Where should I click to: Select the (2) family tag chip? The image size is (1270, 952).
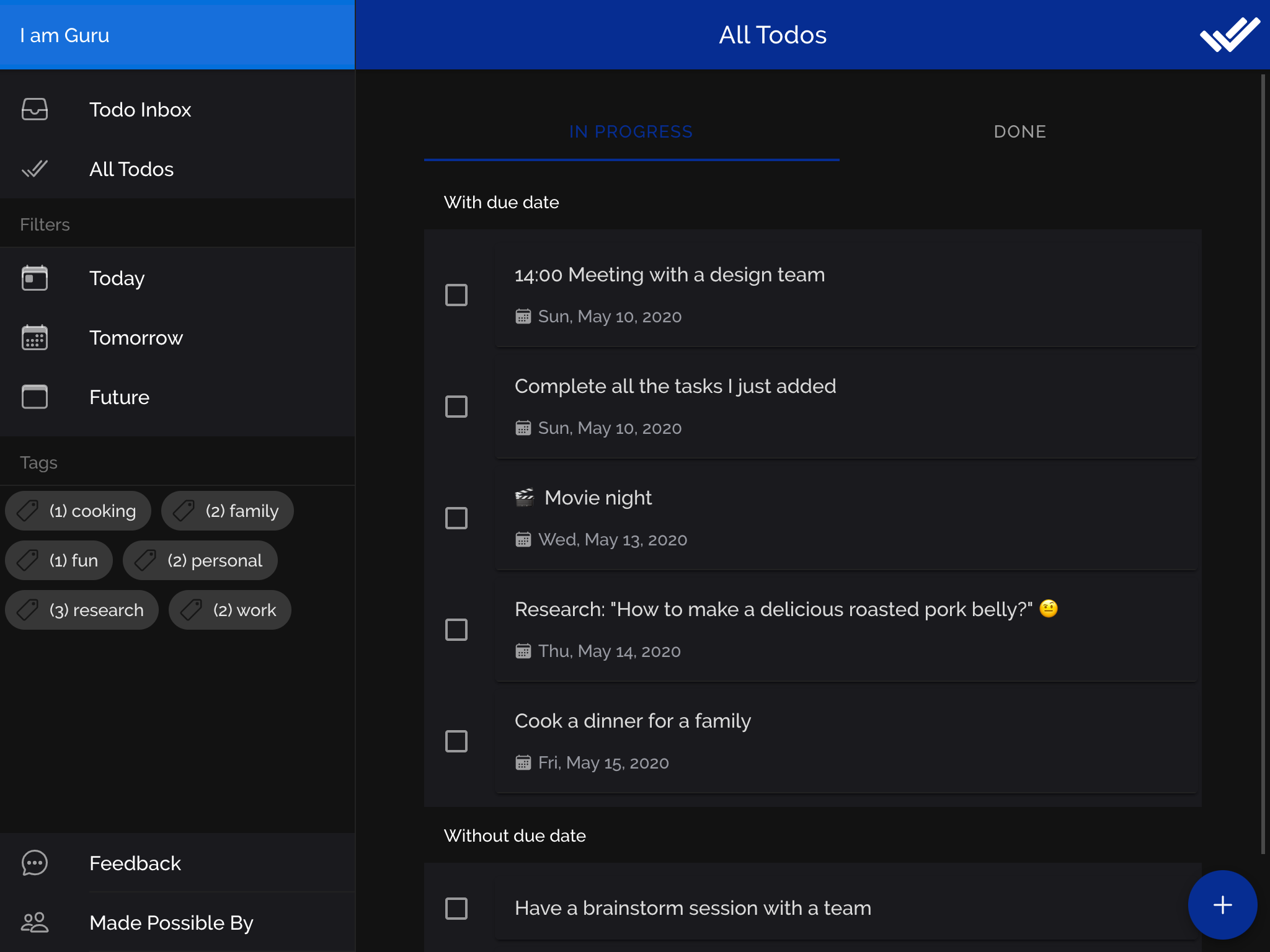[x=228, y=511]
